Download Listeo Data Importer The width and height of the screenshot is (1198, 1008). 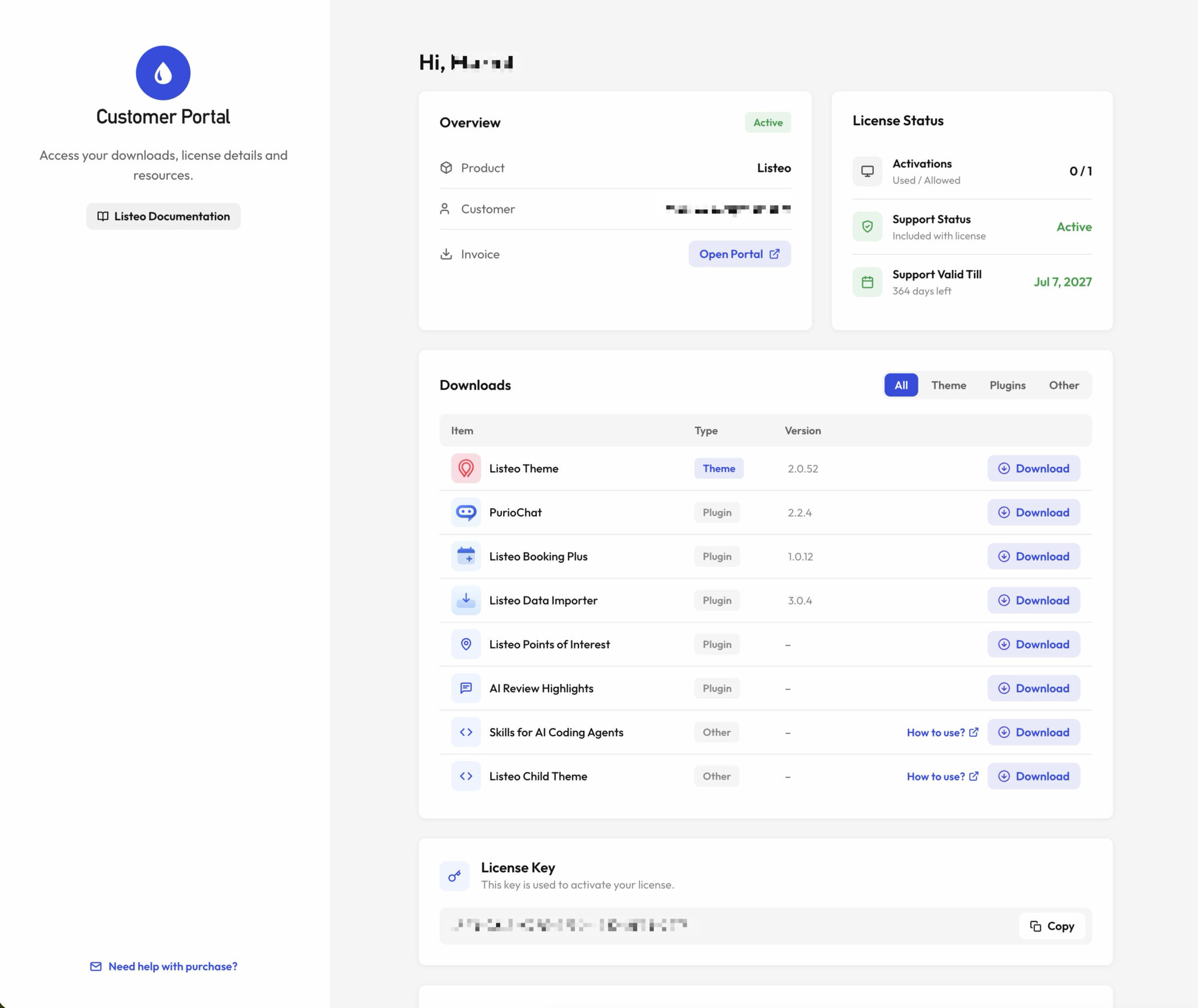click(x=1034, y=600)
